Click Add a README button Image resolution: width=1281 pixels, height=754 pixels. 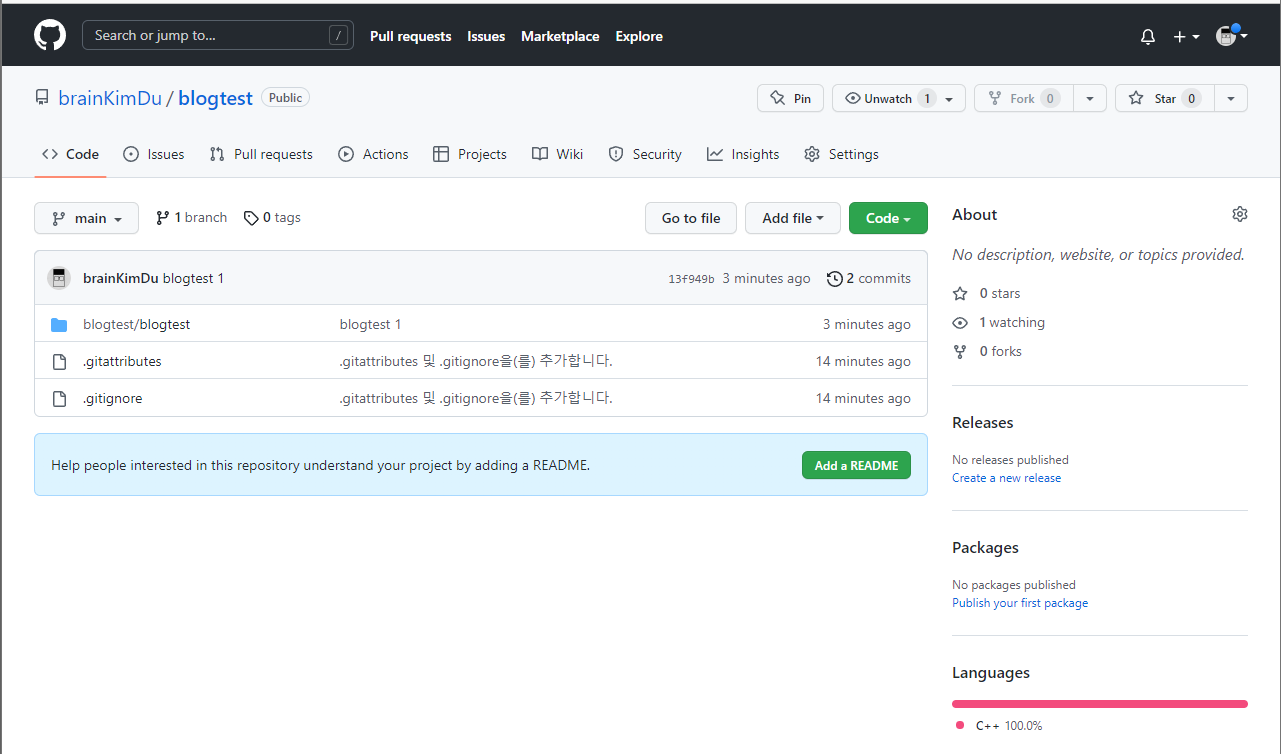pyautogui.click(x=856, y=465)
